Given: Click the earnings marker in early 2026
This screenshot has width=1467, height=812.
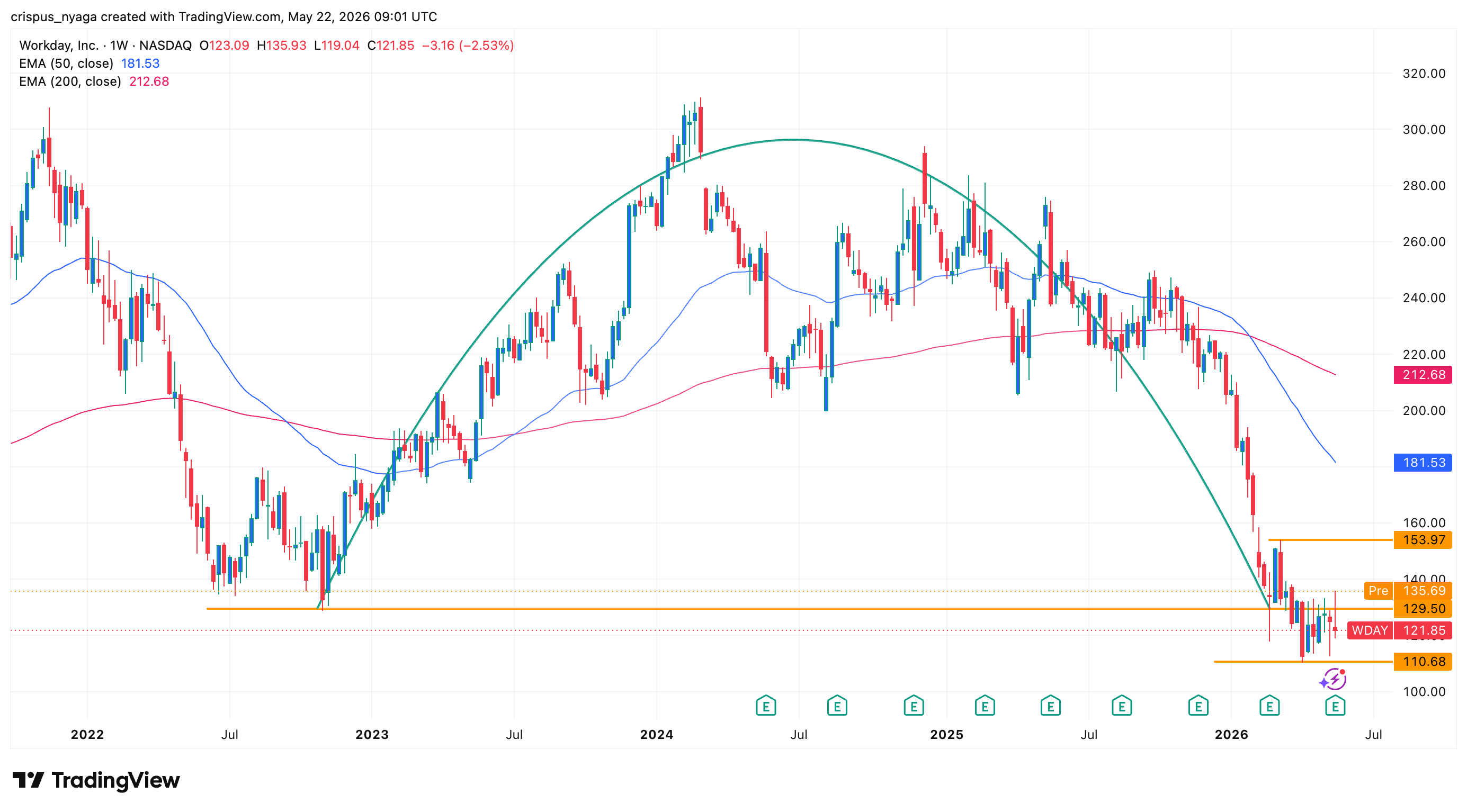Looking at the screenshot, I should coord(1269,706).
